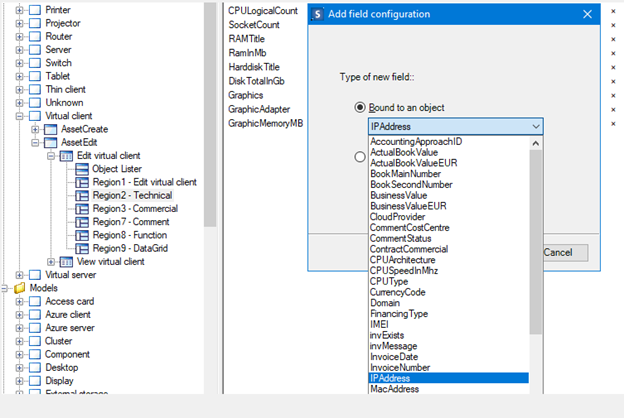Viewport: 624px width, 418px height.
Task: Click the Edit virtual client form icon
Action: [x=66, y=156]
